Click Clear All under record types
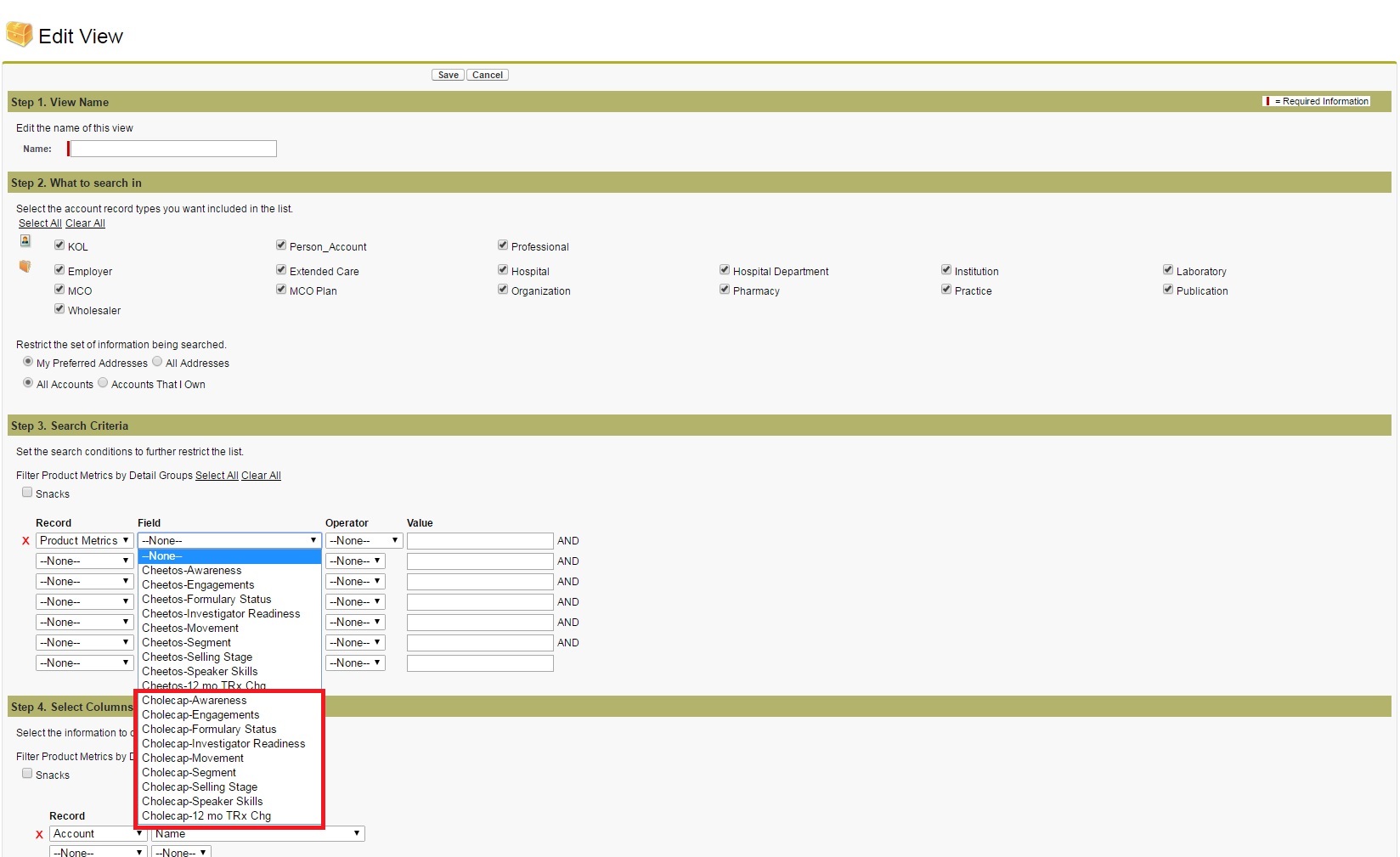The height and width of the screenshot is (857, 1400). coord(85,223)
